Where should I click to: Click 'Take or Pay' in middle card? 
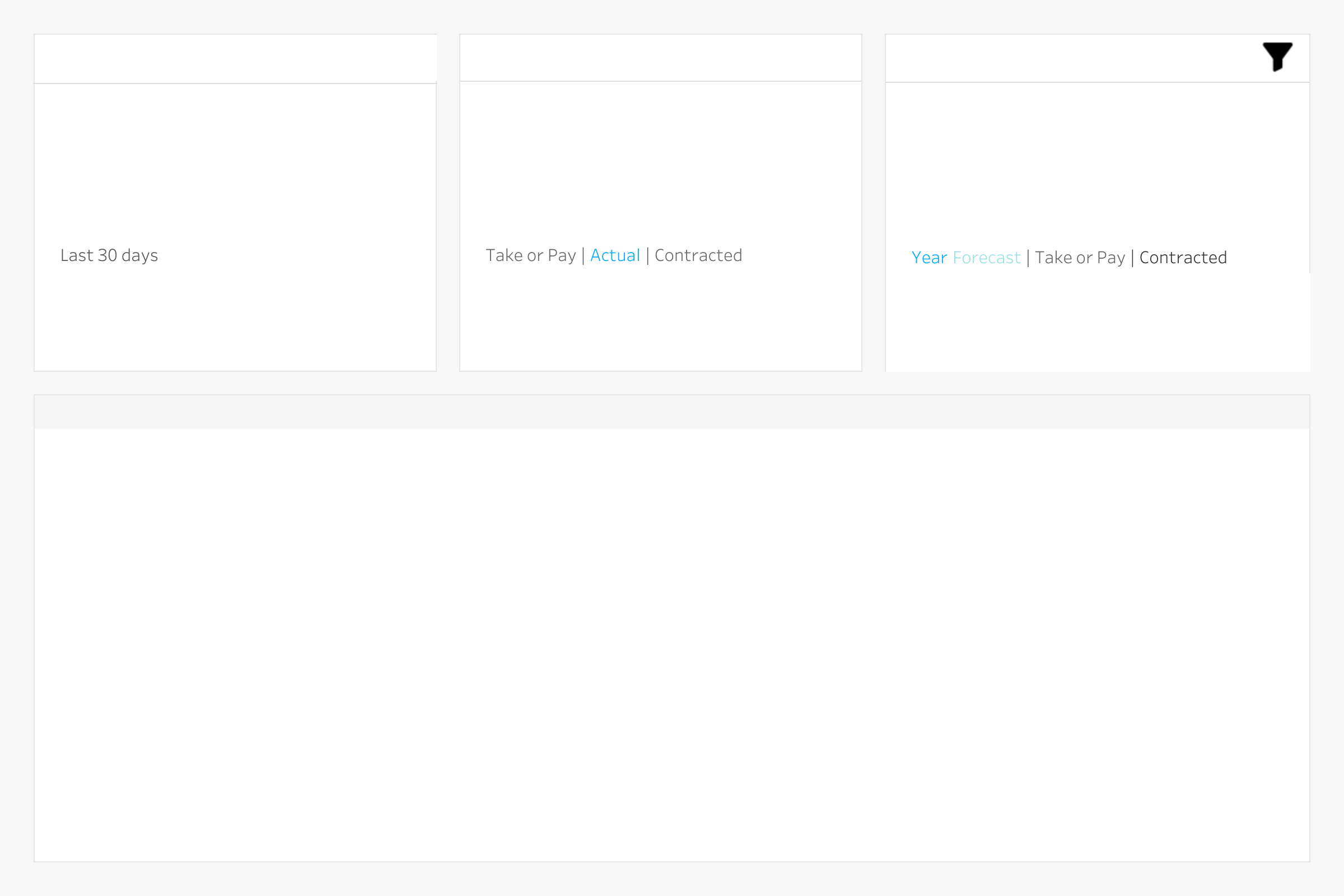pyautogui.click(x=531, y=255)
